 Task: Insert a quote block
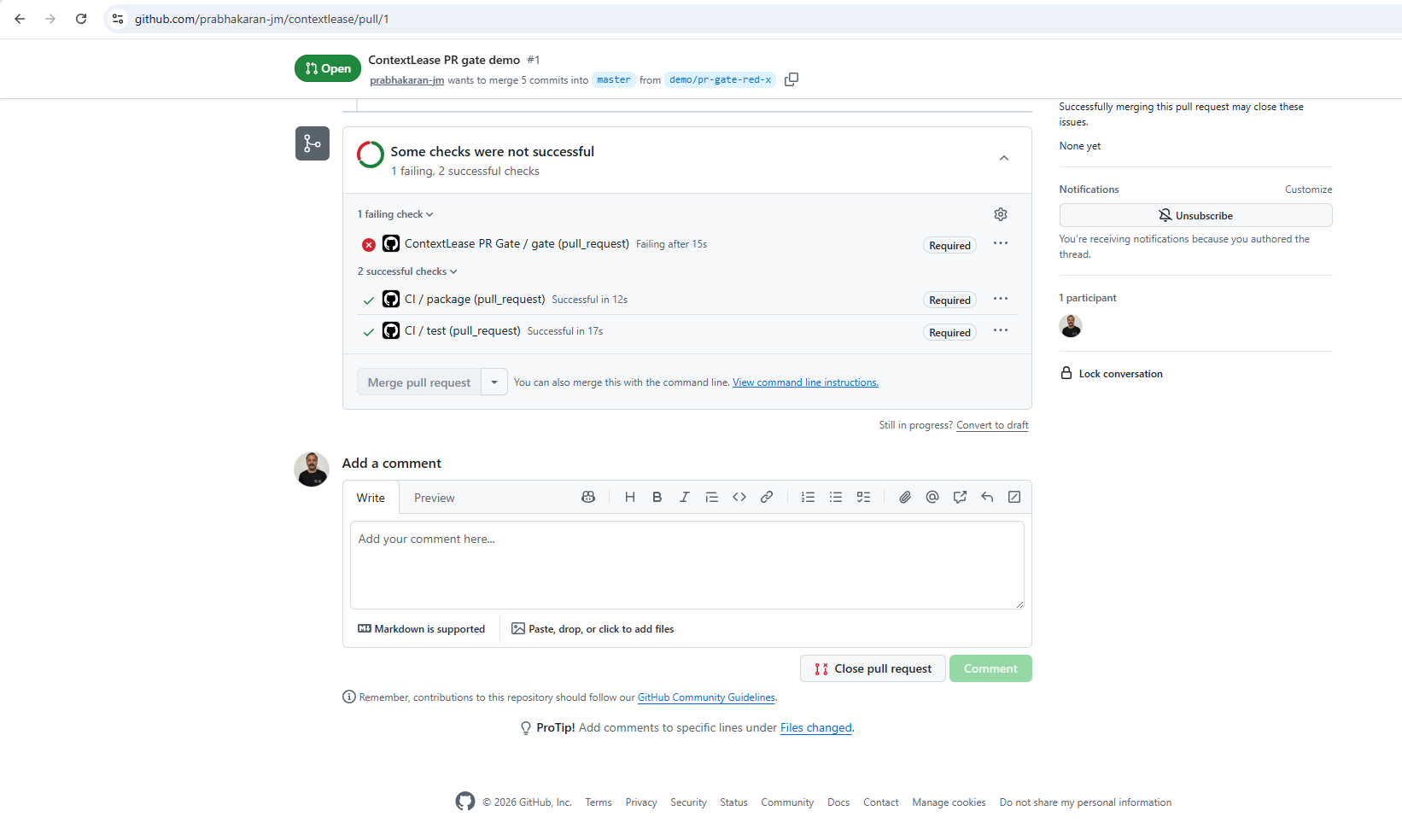point(712,497)
